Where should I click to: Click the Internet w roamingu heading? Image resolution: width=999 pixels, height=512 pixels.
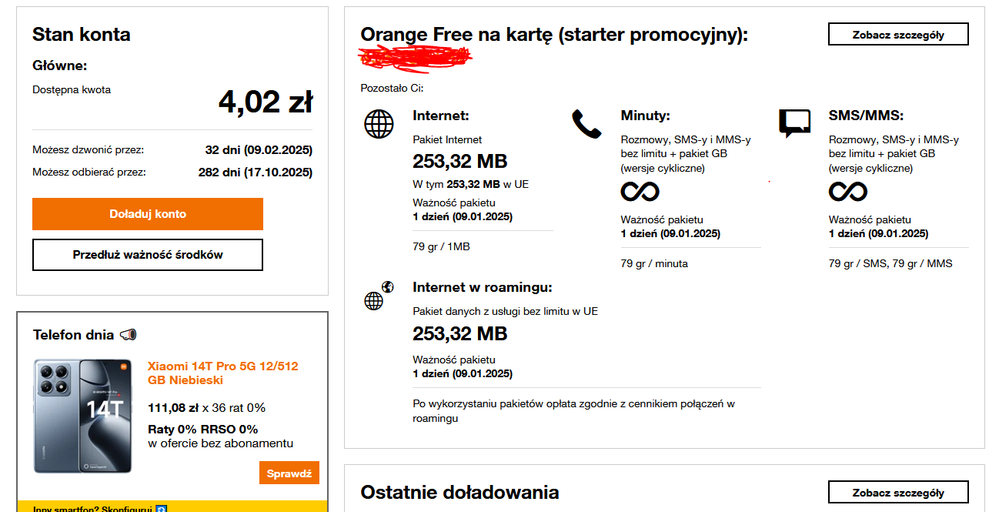(x=482, y=287)
